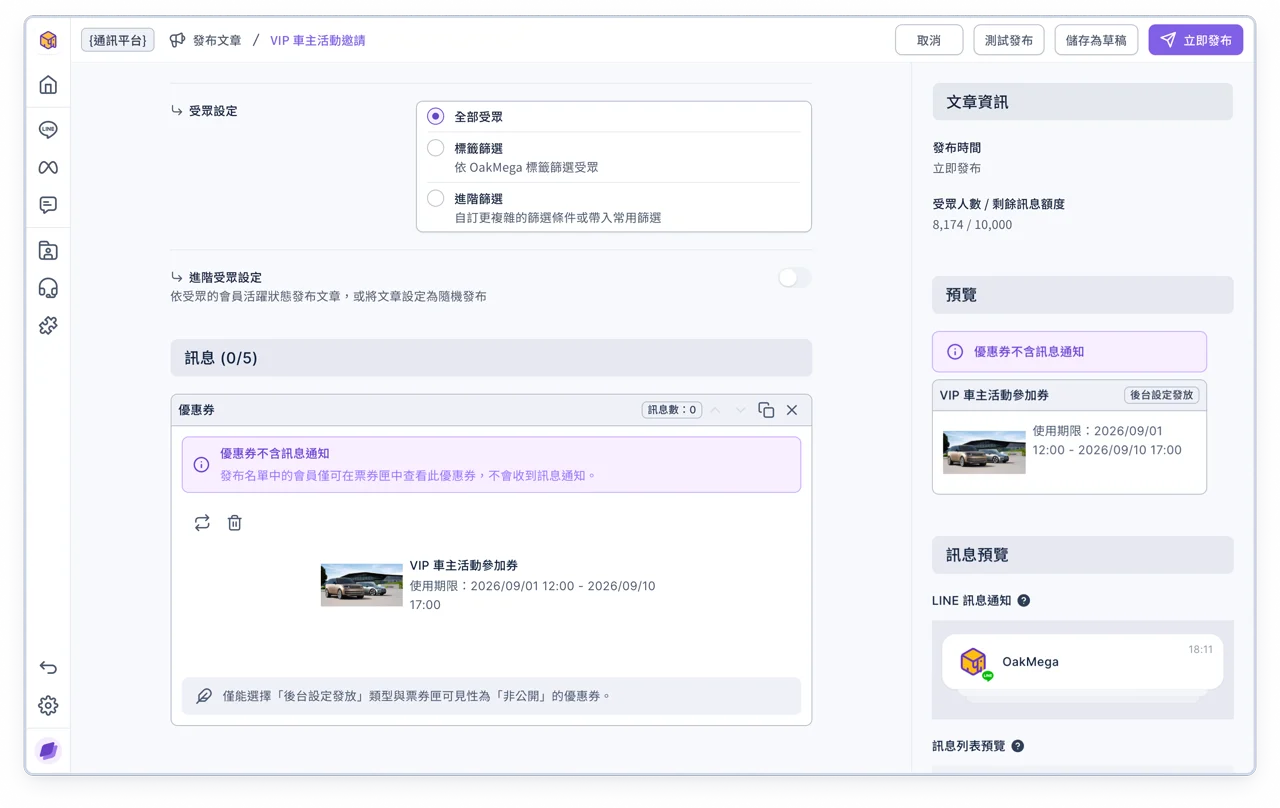Select the 標籤篩選 radio option
The image size is (1280, 808).
point(436,148)
